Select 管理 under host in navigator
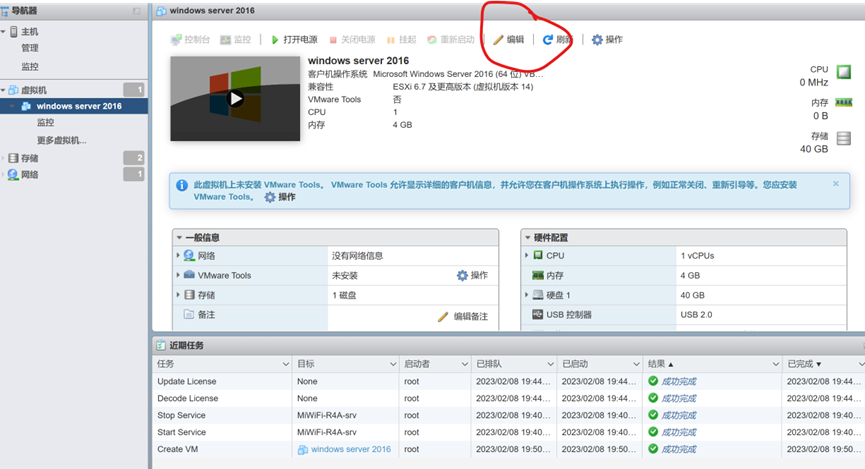 [x=30, y=48]
